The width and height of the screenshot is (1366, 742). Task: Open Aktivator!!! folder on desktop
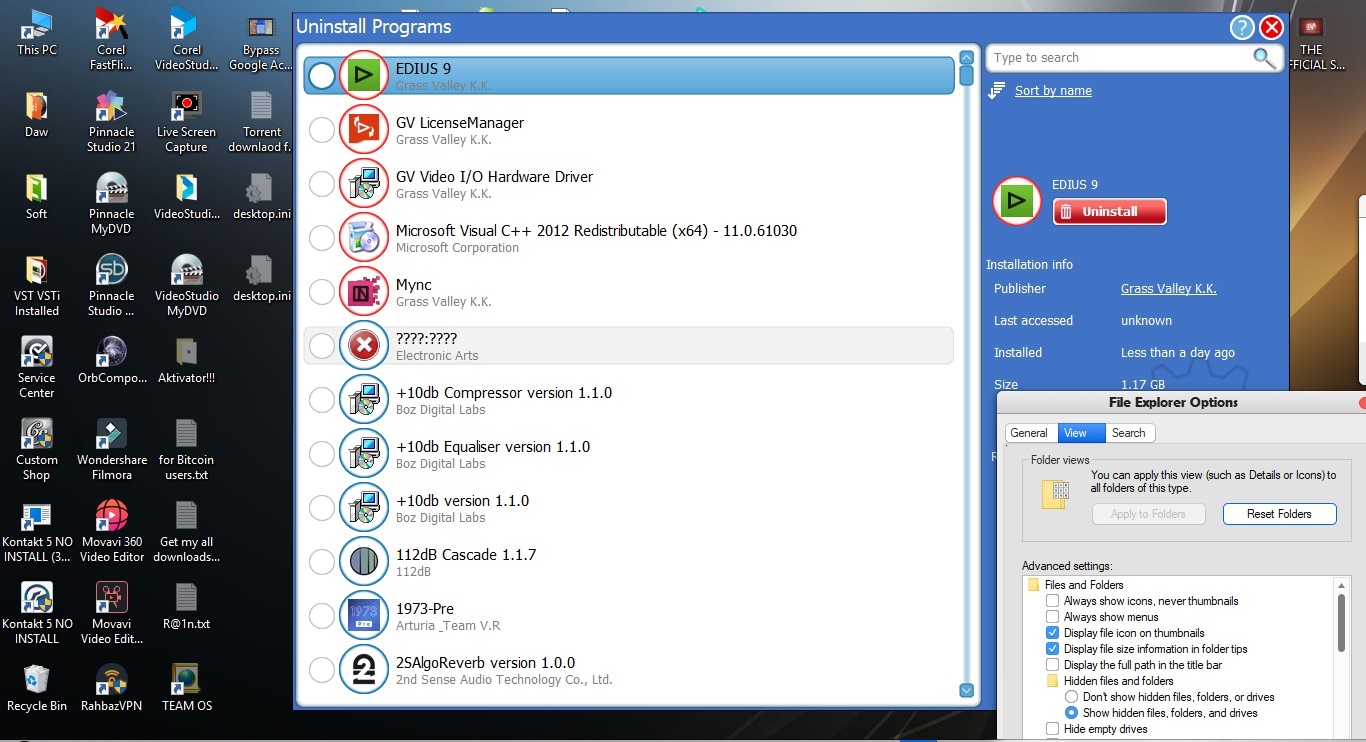tap(186, 360)
